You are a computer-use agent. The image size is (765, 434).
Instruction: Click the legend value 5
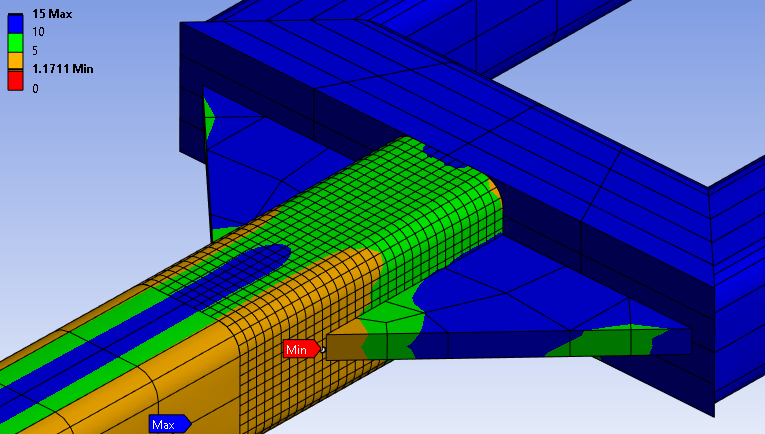pos(35,50)
